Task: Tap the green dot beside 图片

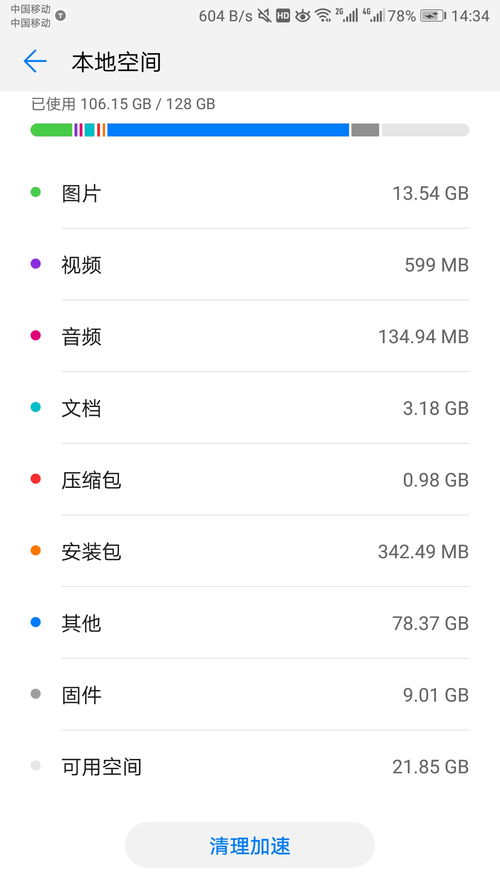Action: point(36,192)
